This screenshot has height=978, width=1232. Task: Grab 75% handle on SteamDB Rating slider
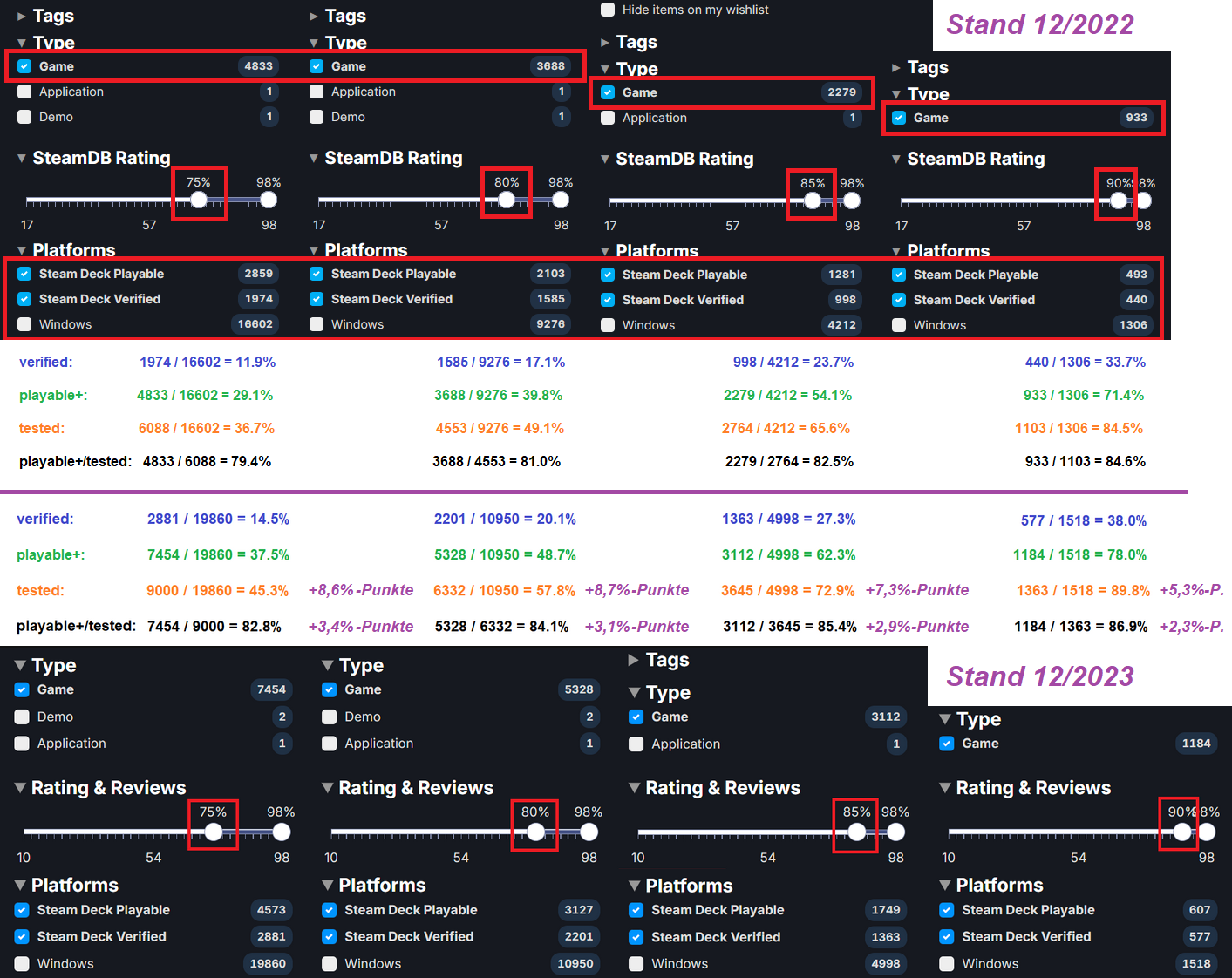click(x=199, y=200)
